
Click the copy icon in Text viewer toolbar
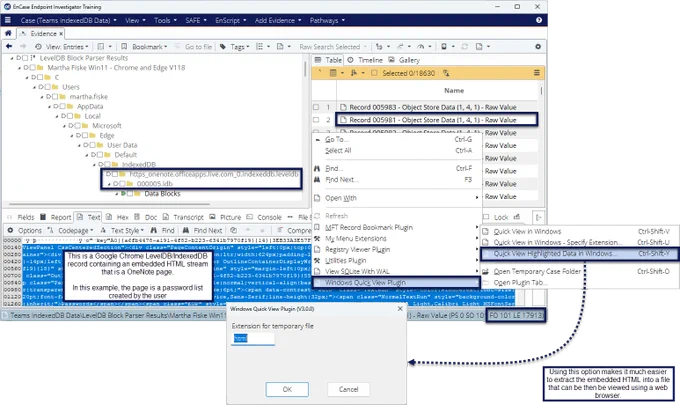233,230
